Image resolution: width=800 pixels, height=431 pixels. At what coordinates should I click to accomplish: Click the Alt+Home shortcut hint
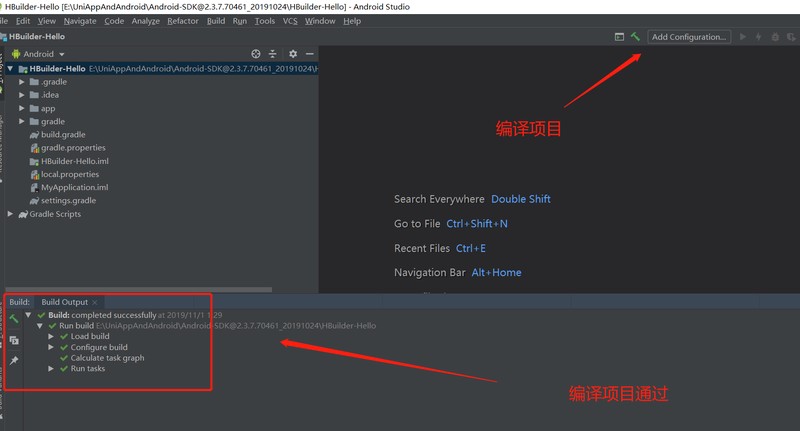[x=496, y=273]
